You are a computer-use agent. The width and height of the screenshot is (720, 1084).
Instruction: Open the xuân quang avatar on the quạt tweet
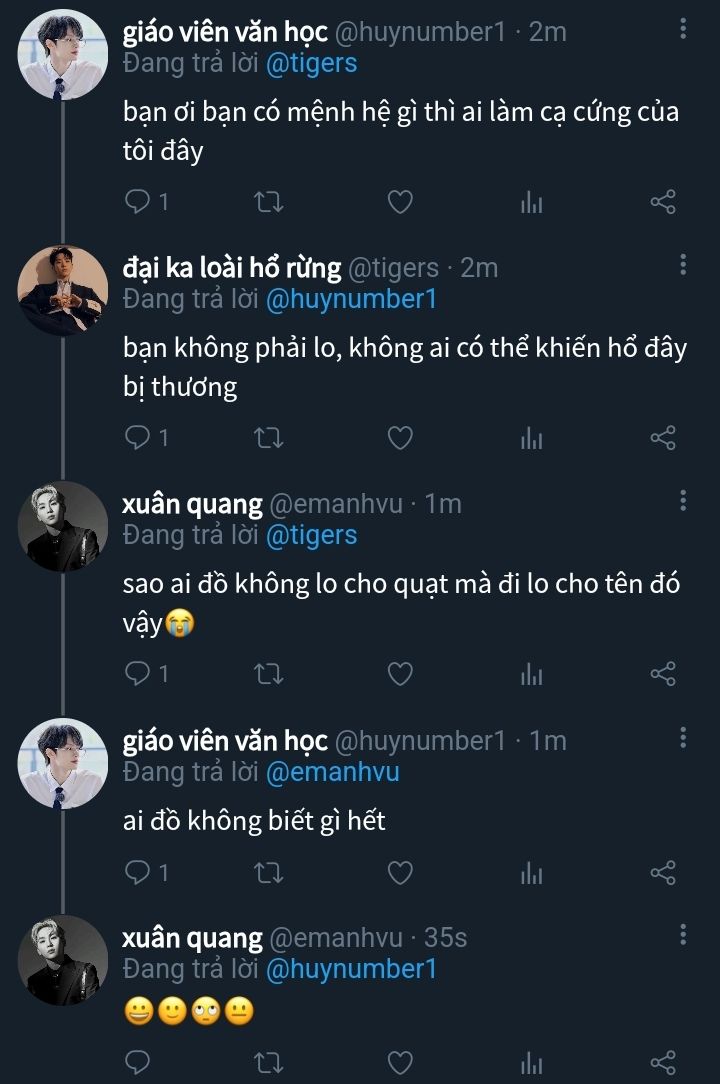tap(63, 526)
